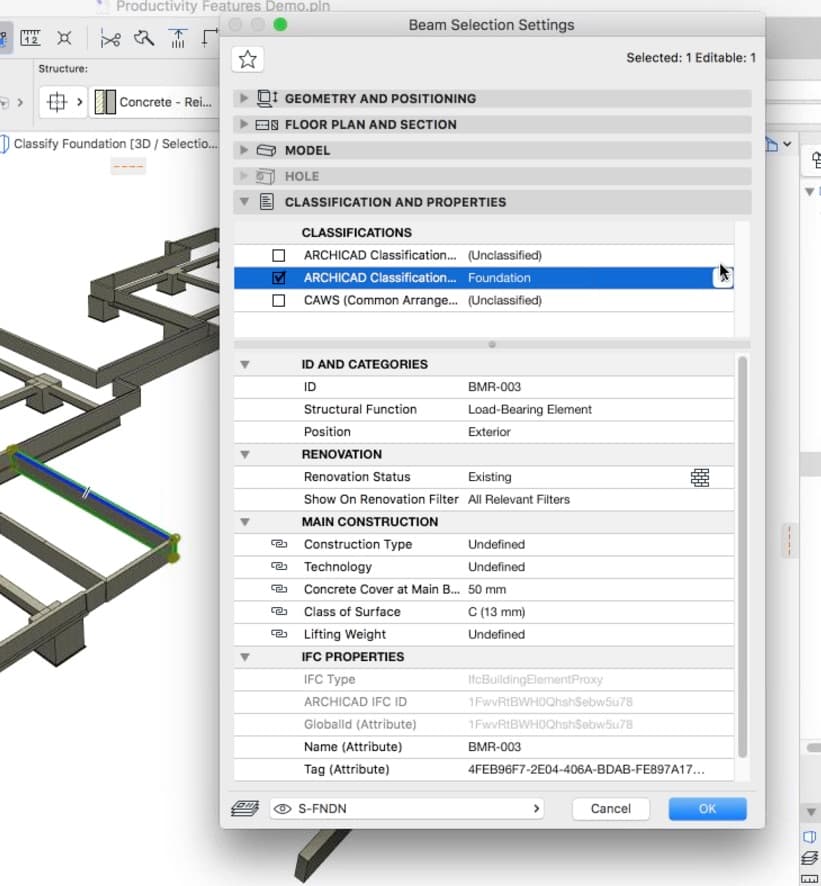Click the Classification and Properties document icon
This screenshot has width=821, height=886.
(x=267, y=202)
